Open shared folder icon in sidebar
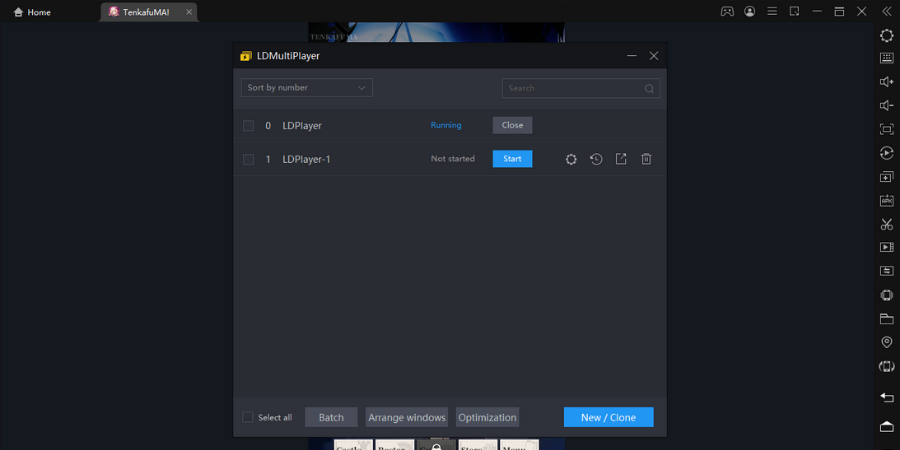The width and height of the screenshot is (900, 450). (x=886, y=319)
